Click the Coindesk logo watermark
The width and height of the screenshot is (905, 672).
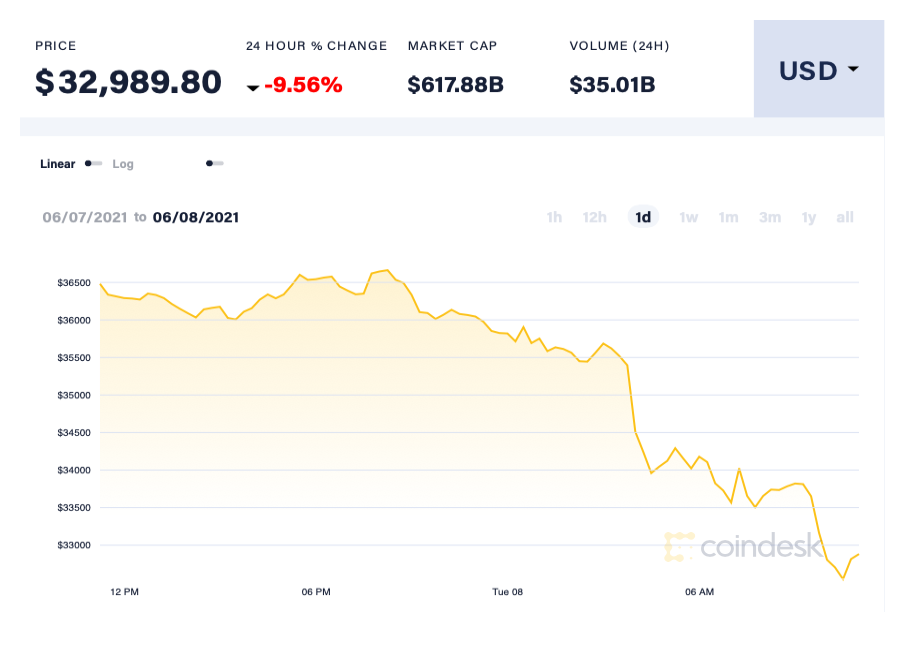pyautogui.click(x=745, y=547)
